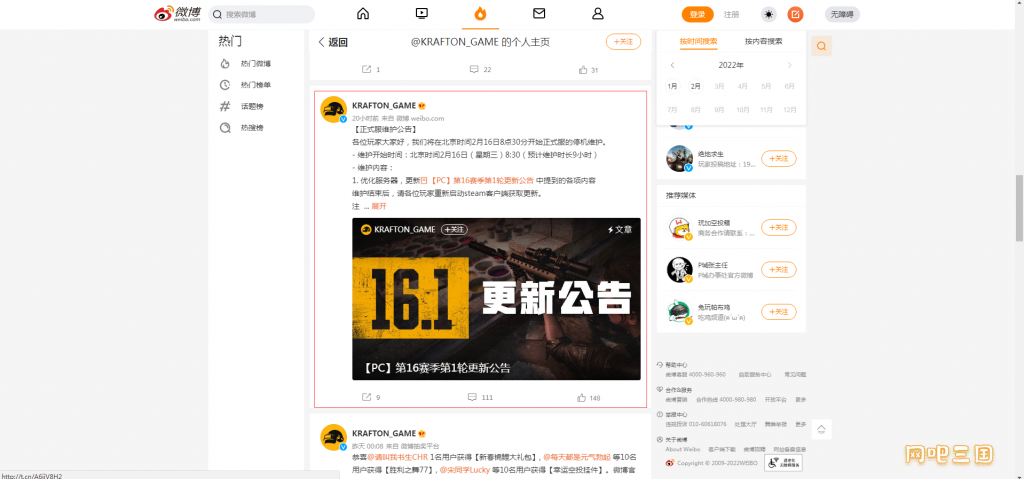
Task: Open 常见问题 footer link
Action: point(795,375)
